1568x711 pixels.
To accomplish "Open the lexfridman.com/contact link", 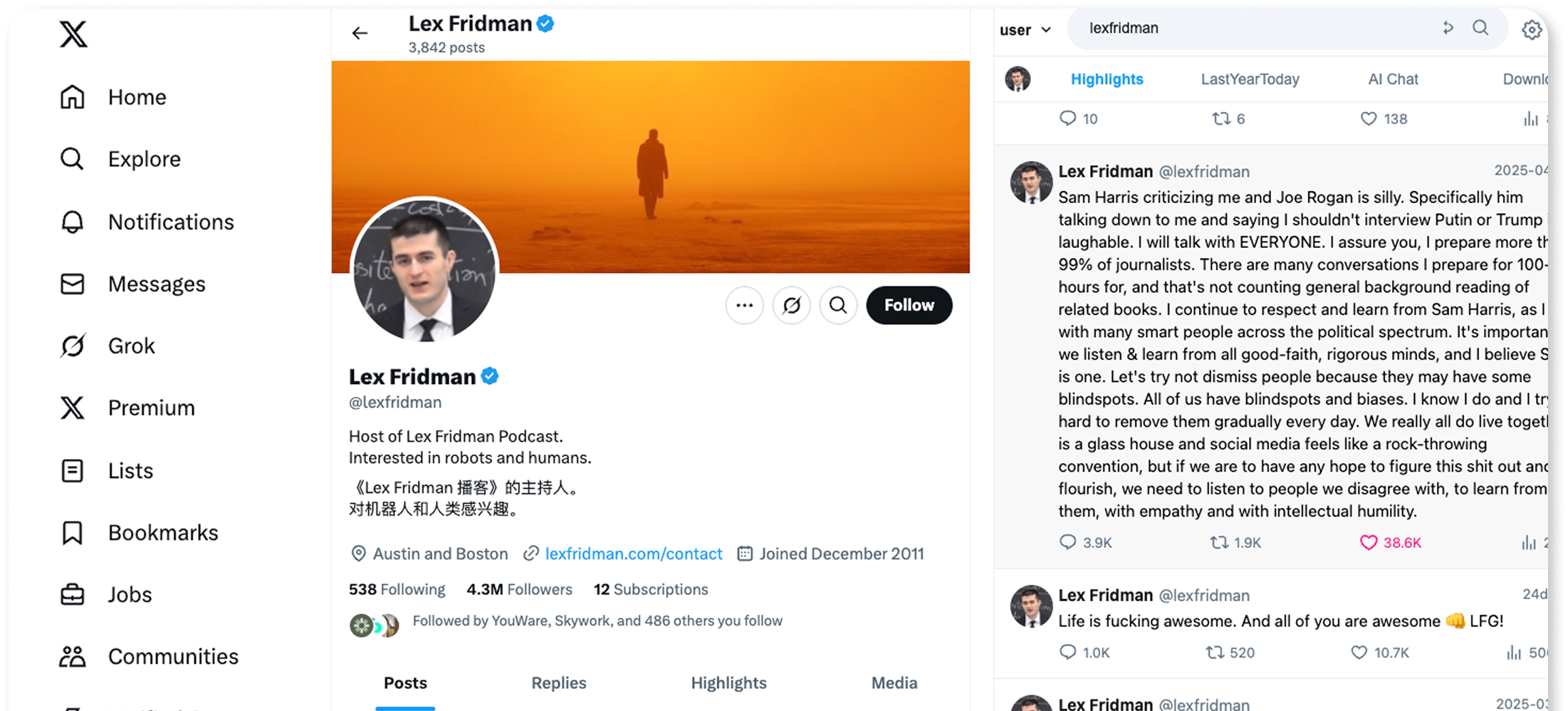I will (633, 554).
